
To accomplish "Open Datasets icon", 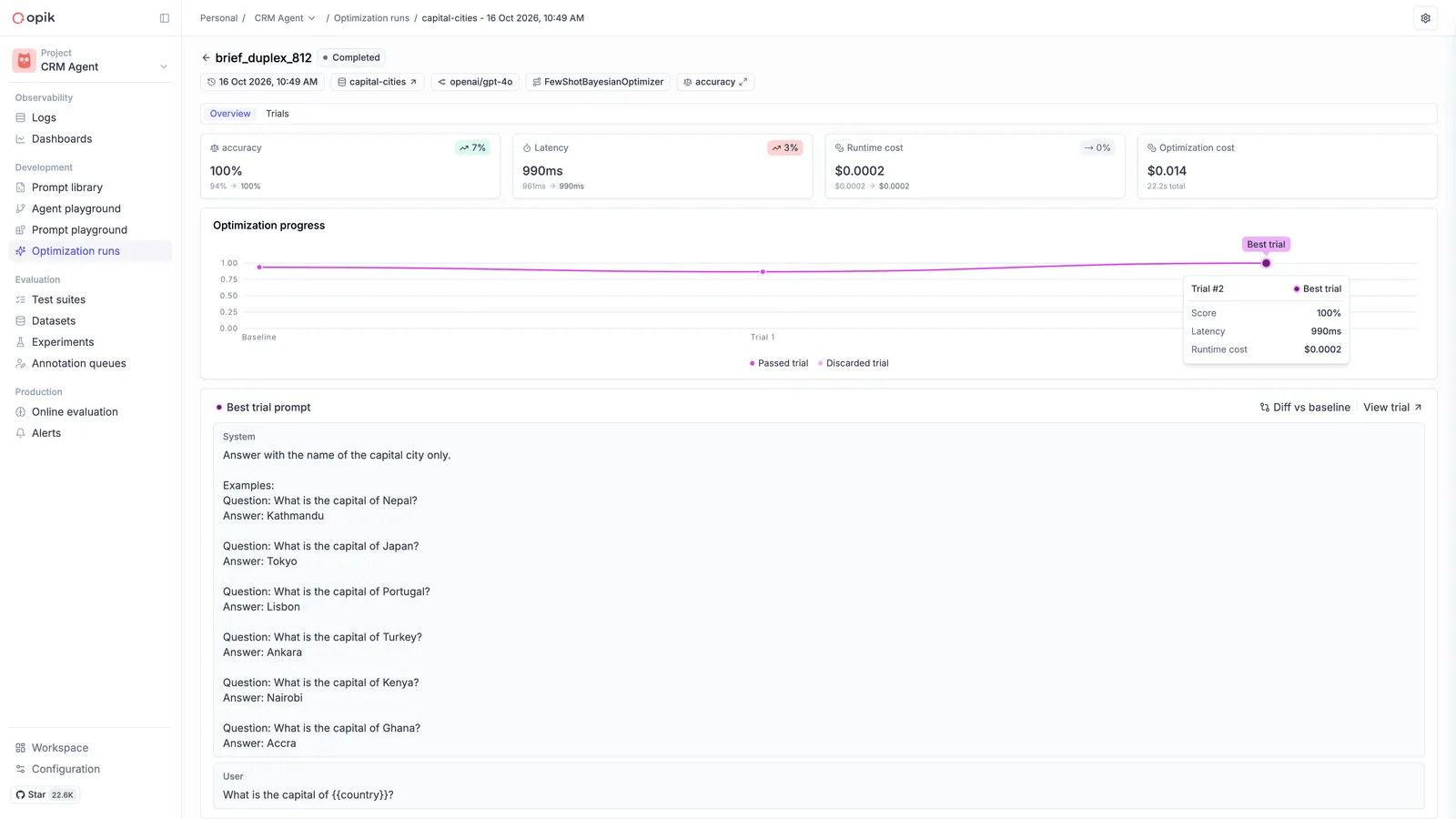I will pyautogui.click(x=20, y=321).
